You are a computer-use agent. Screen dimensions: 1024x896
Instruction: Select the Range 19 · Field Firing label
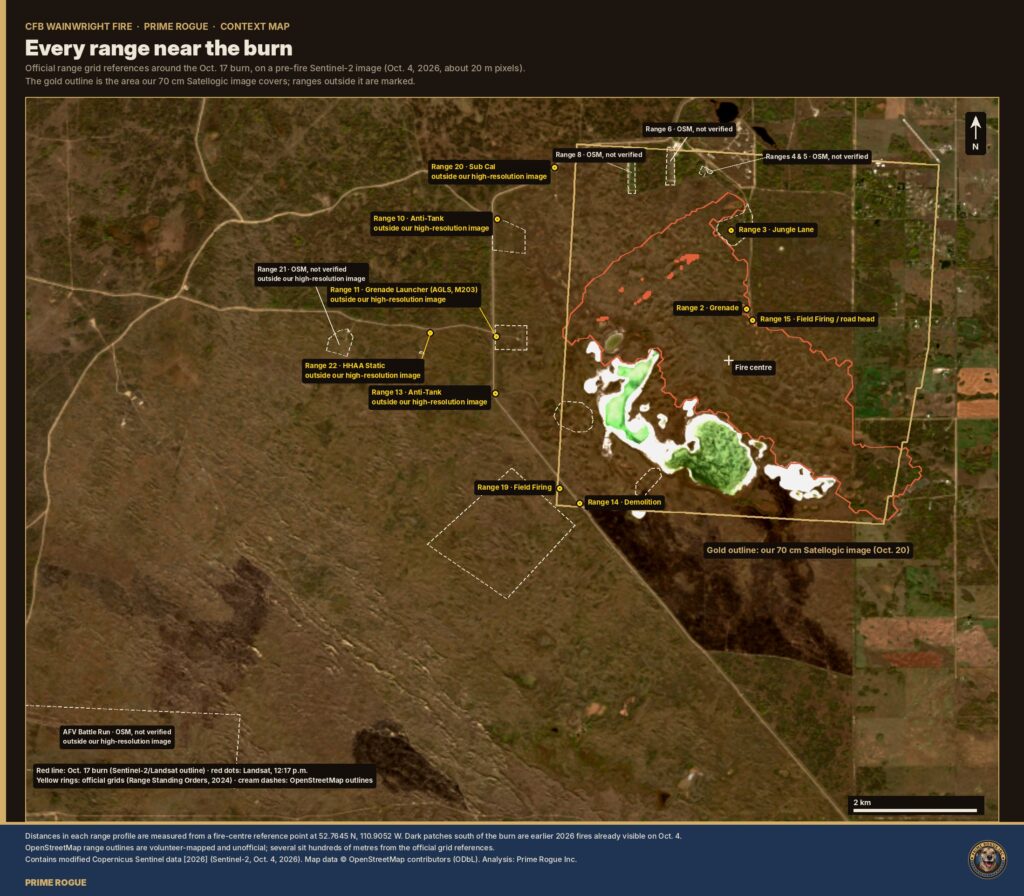coord(514,487)
